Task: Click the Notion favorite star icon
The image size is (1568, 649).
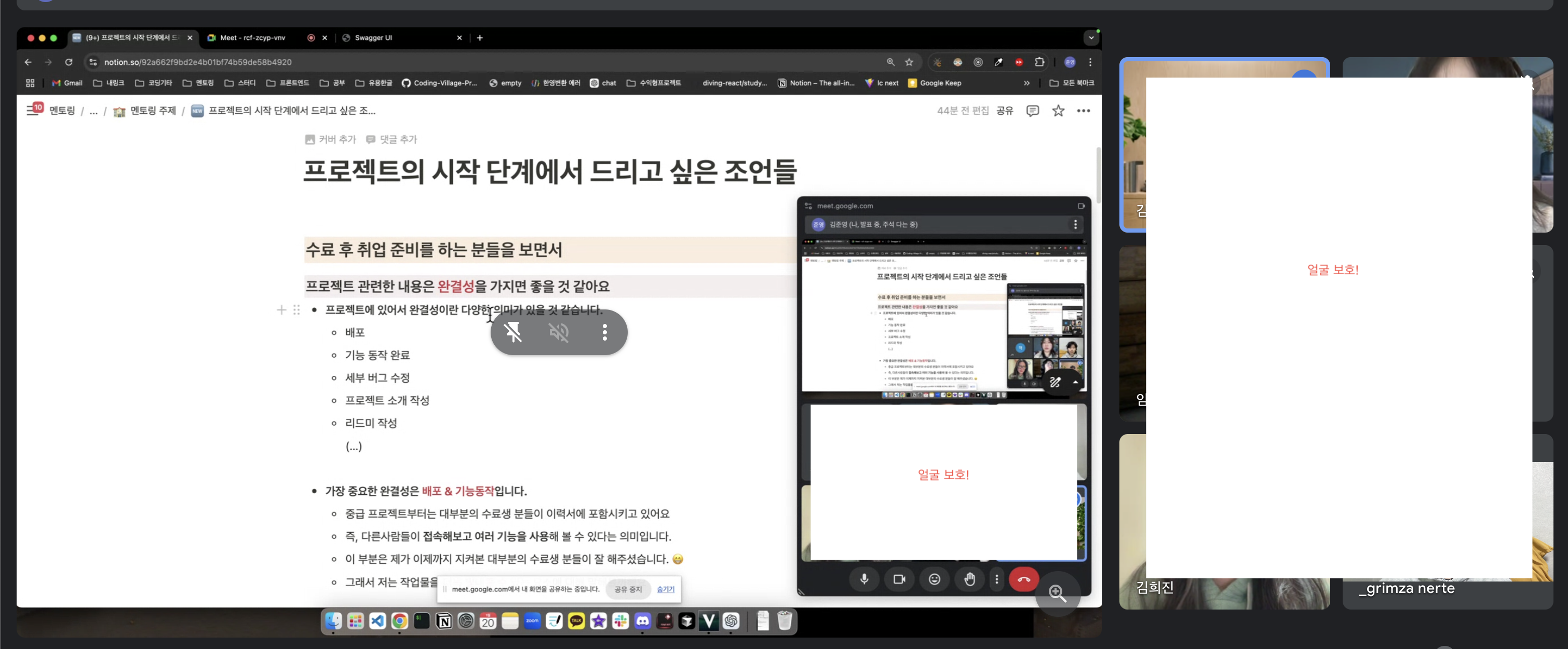Action: click(x=1058, y=111)
